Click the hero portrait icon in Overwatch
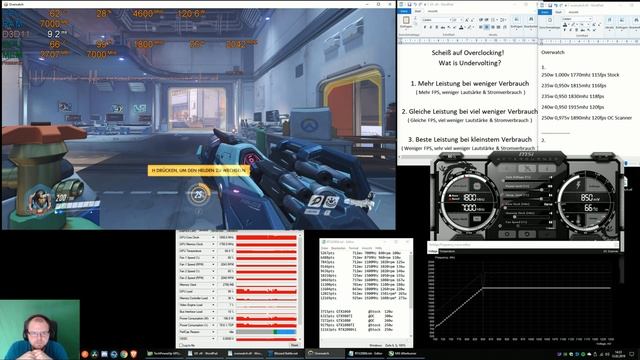 [40, 200]
